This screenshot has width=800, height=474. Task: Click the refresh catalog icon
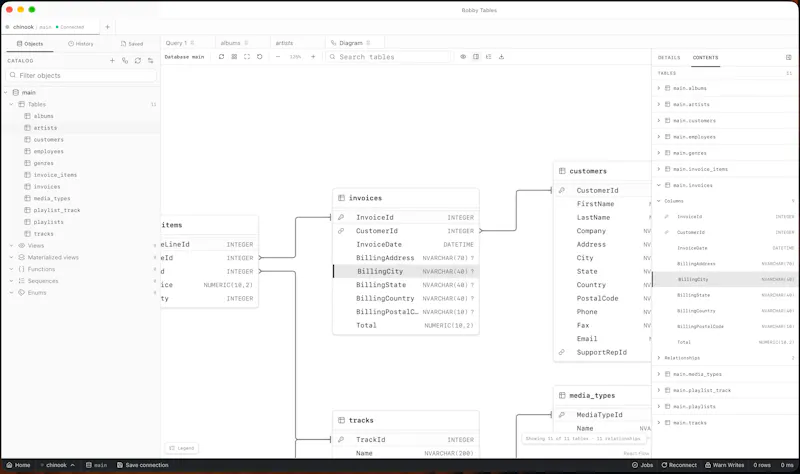138,60
